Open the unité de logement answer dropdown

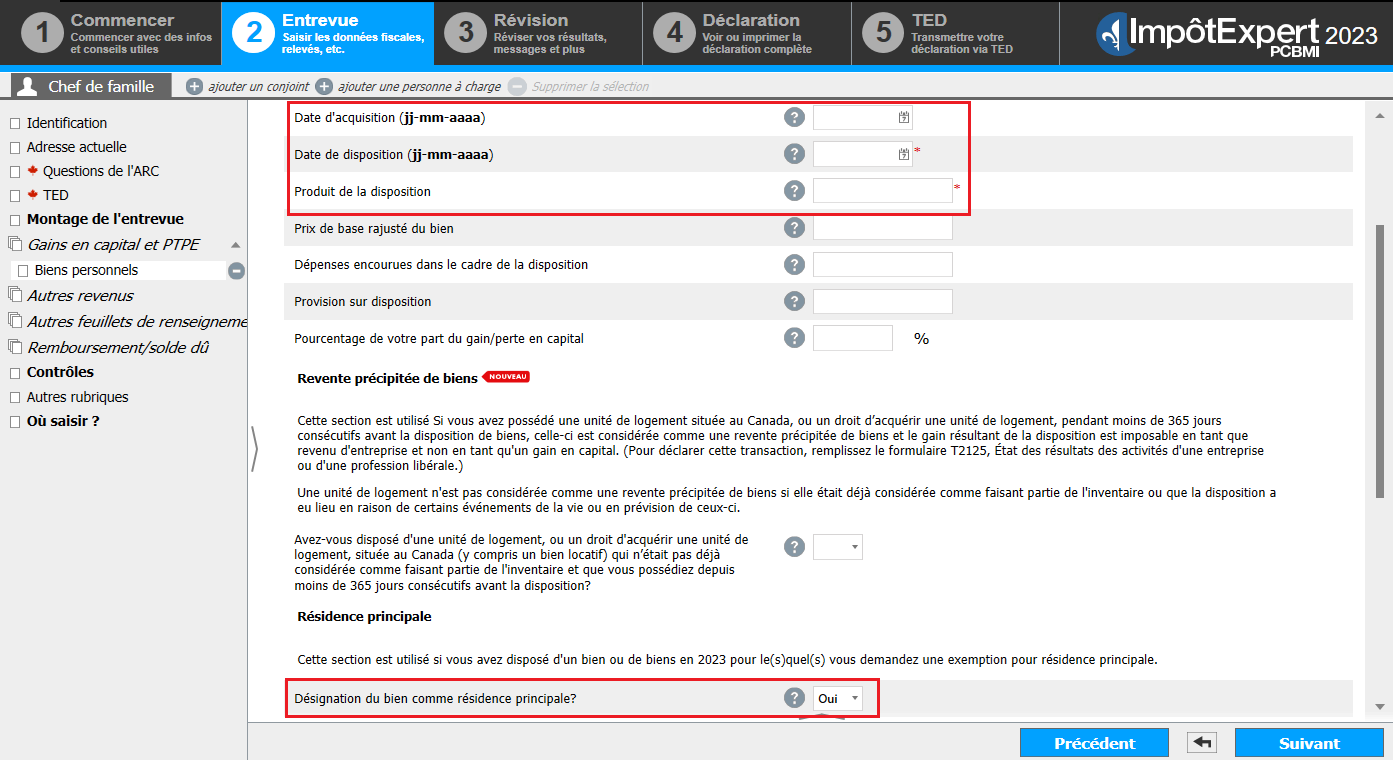838,547
